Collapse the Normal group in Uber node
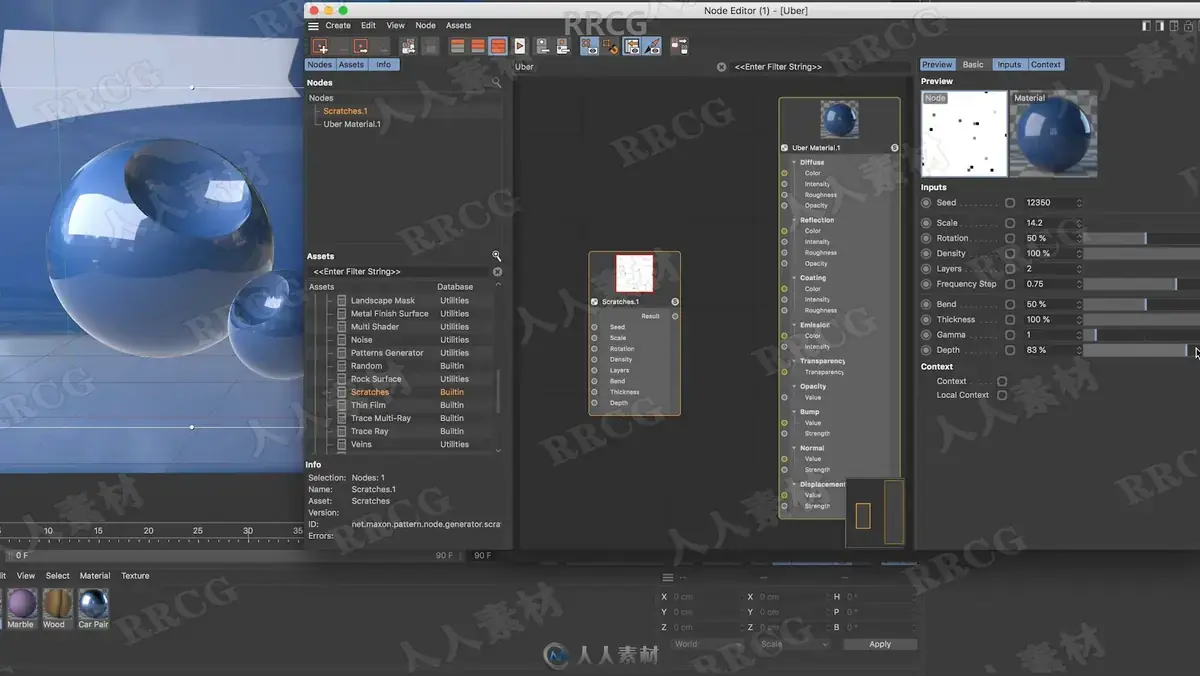This screenshot has height=676, width=1200. [795, 448]
